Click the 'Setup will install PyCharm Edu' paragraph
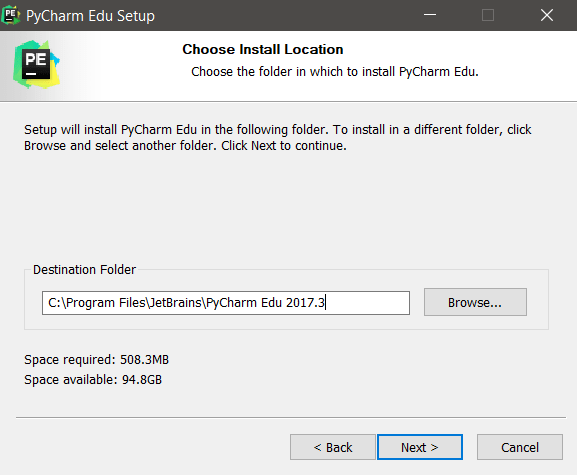 pyautogui.click(x=278, y=138)
